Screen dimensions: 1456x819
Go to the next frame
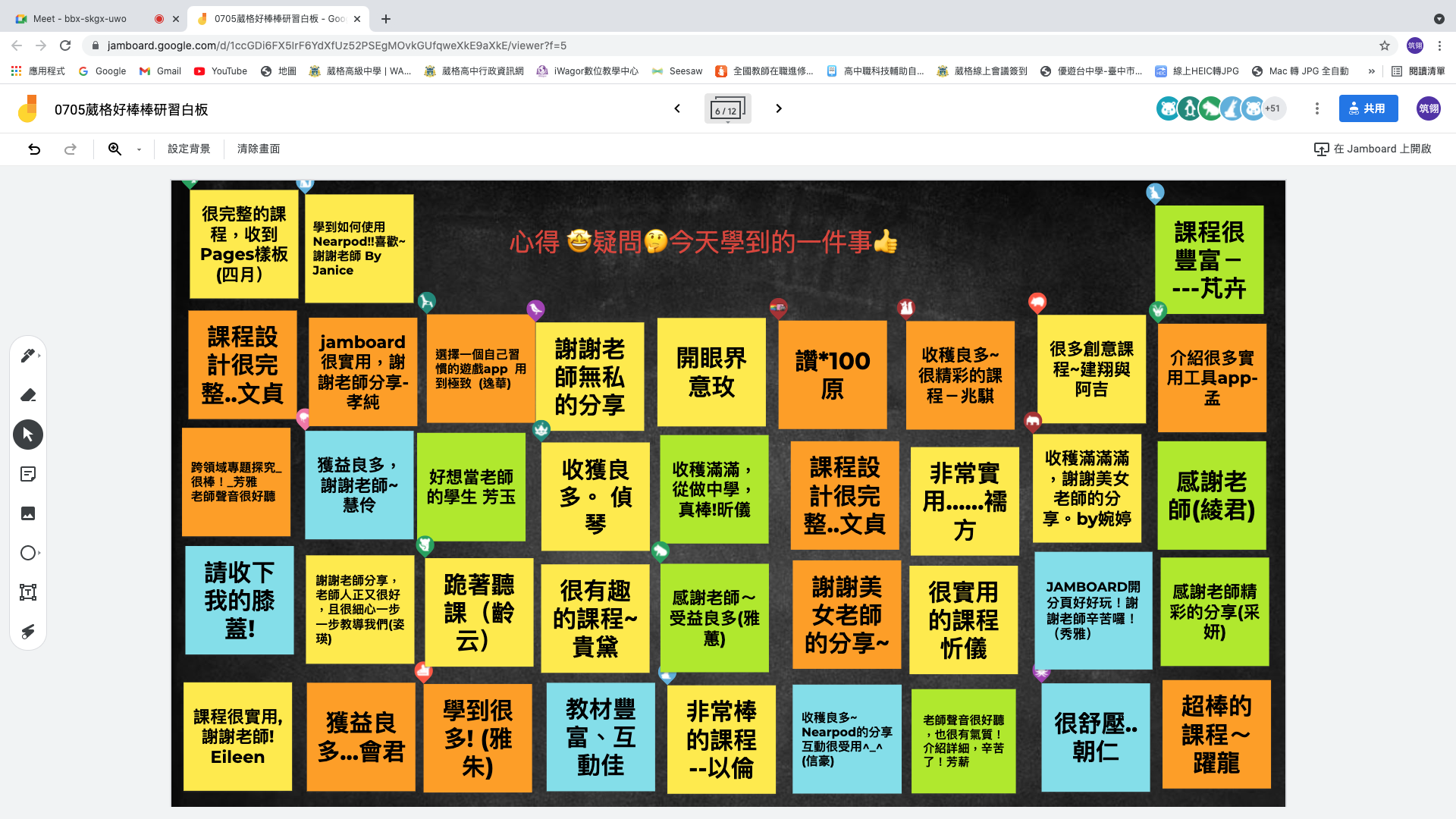coord(778,108)
